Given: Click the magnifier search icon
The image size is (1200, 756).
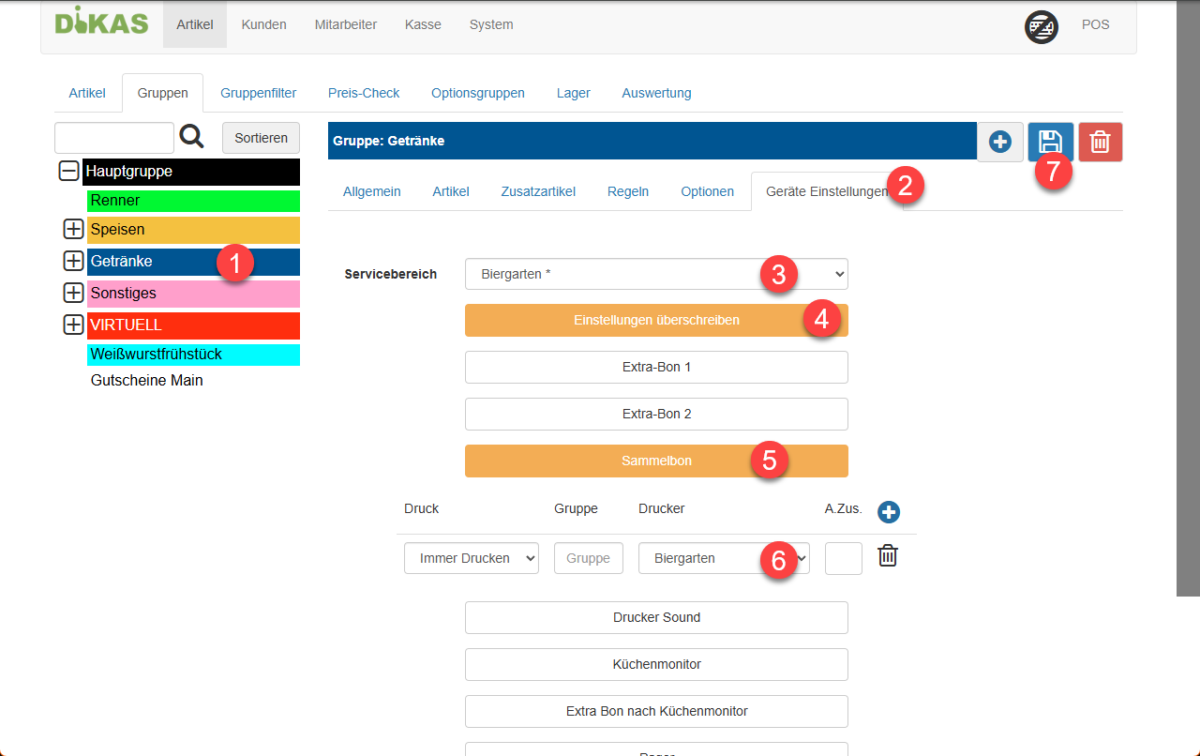Looking at the screenshot, I should (x=192, y=138).
